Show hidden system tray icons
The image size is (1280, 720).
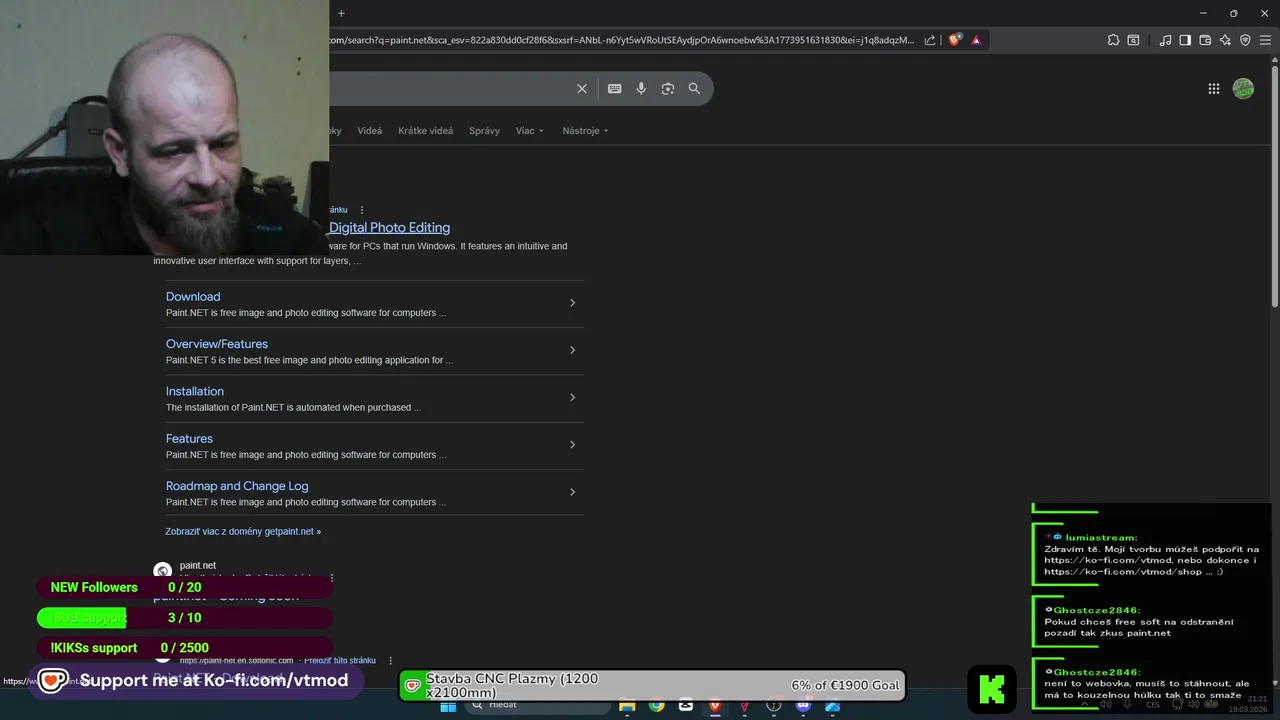coord(1084,705)
